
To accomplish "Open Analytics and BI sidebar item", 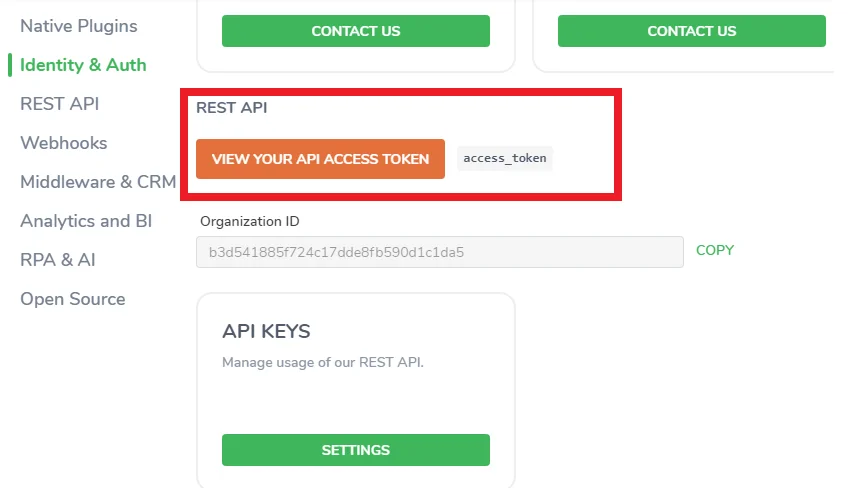I will point(86,221).
